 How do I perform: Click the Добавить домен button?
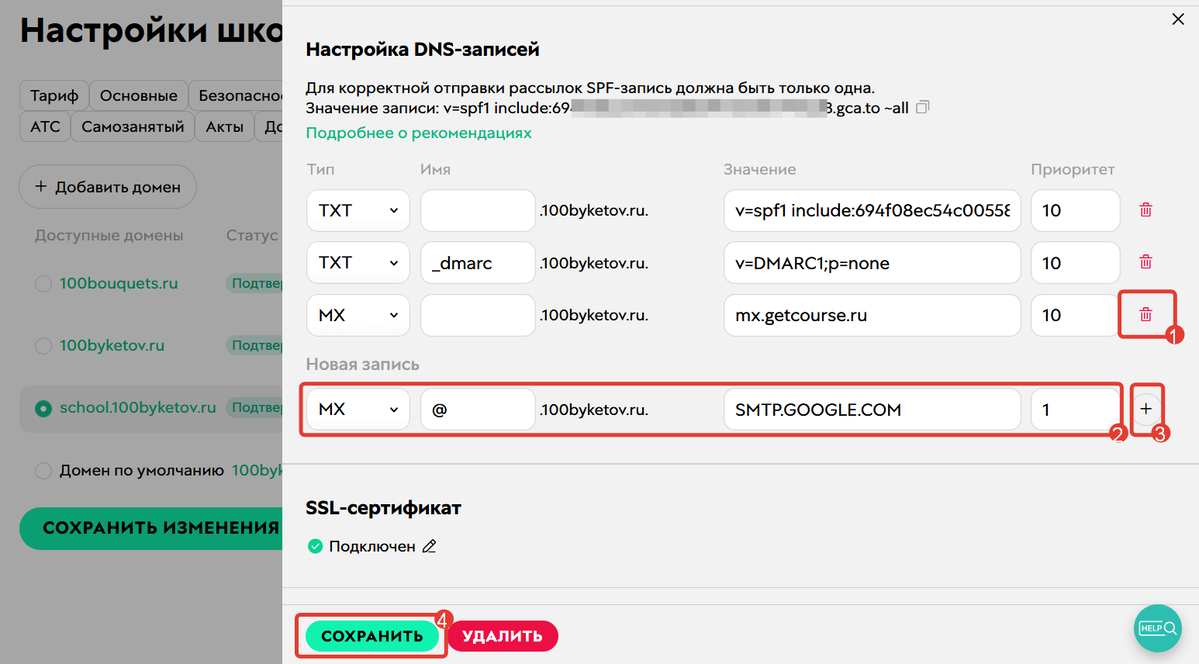point(108,187)
